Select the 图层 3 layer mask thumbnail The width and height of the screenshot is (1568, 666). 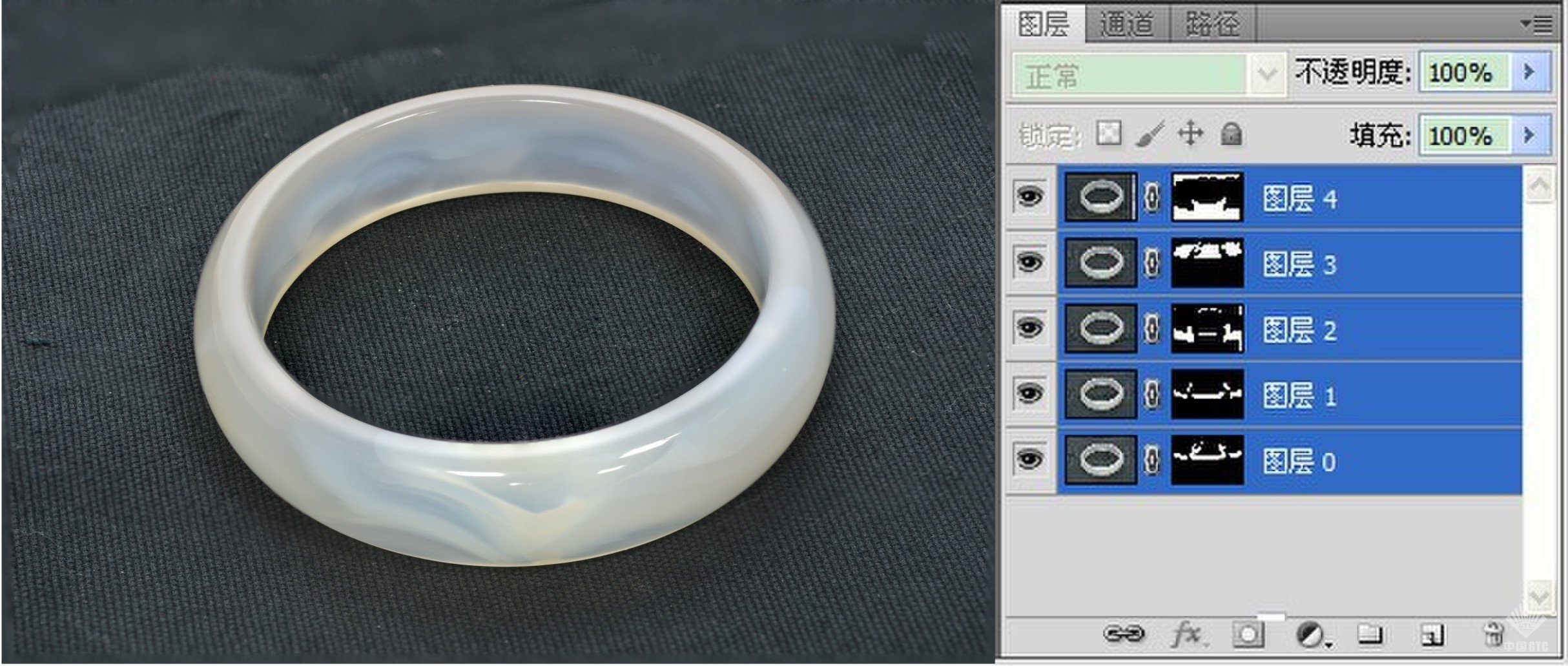click(x=1207, y=263)
